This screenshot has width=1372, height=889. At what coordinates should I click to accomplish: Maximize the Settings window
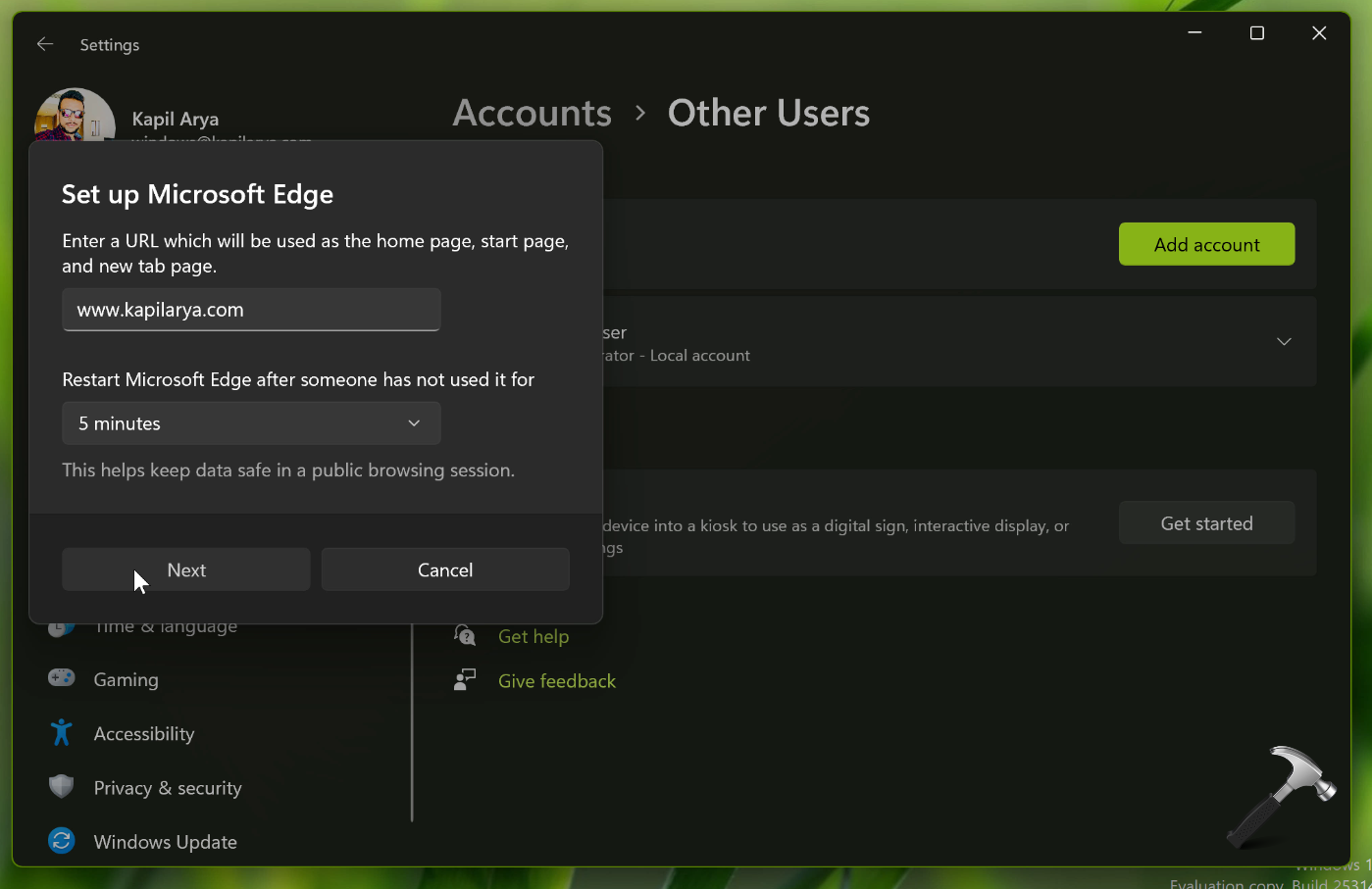1256,33
